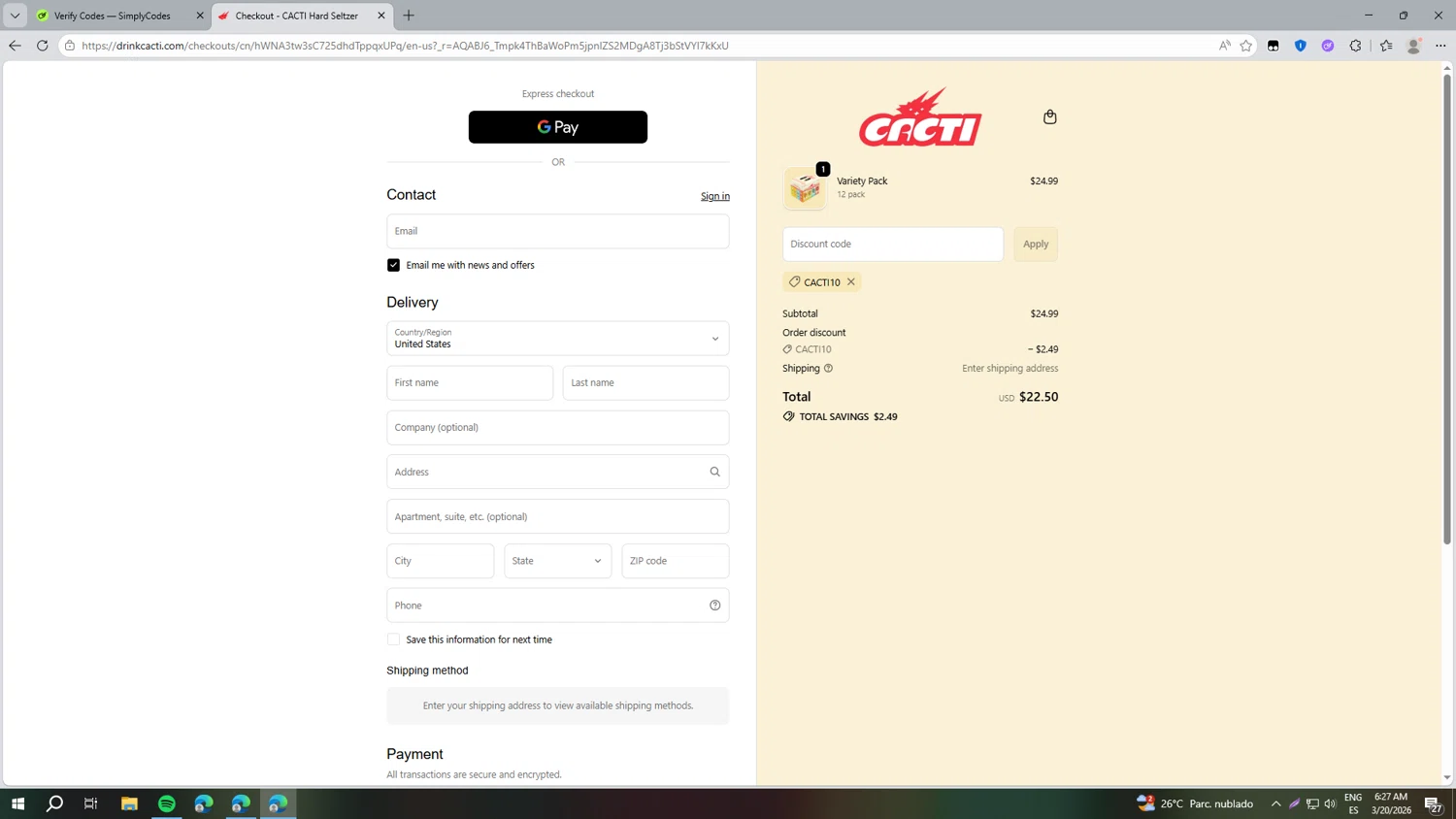The image size is (1456, 819).
Task: Check Save this information for next time
Action: (x=393, y=639)
